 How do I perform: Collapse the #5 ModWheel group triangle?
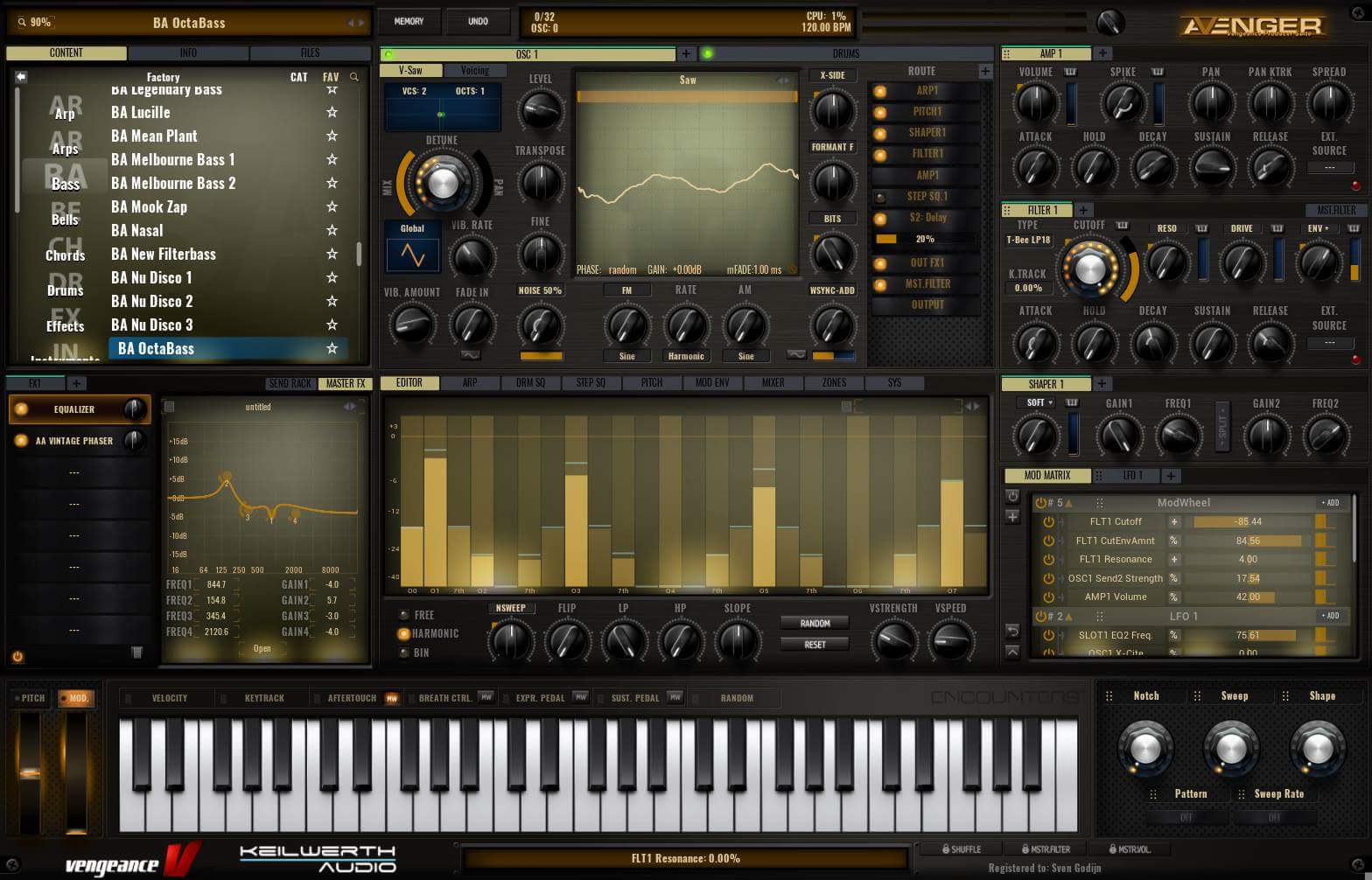click(x=1069, y=503)
